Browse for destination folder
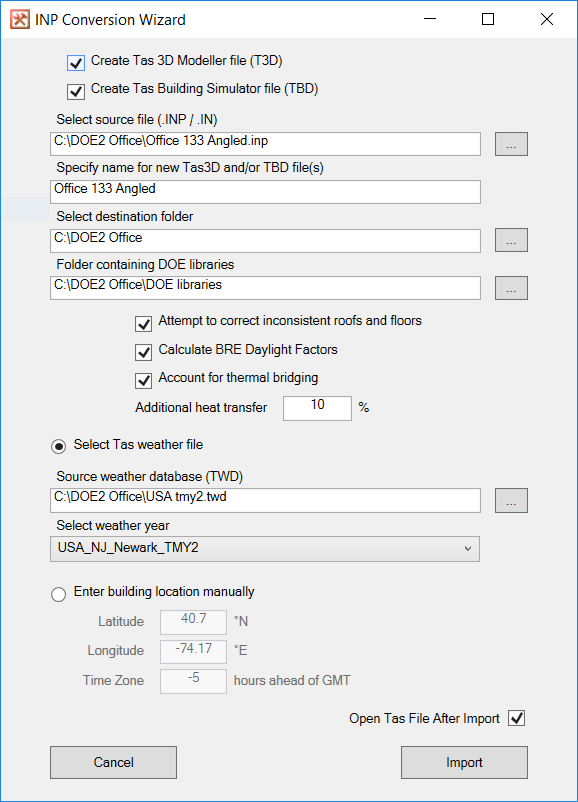This screenshot has width=578, height=802. coord(511,240)
